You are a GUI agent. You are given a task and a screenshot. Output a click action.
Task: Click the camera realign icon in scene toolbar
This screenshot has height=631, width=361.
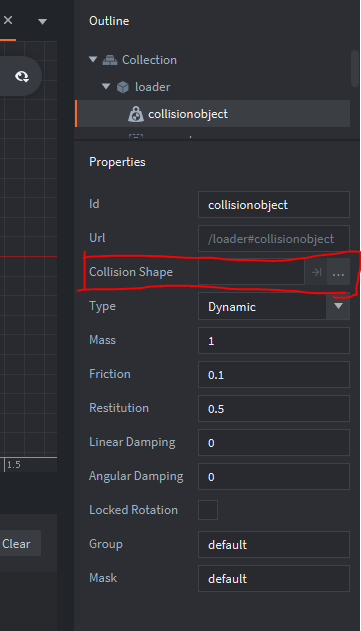pyautogui.click(x=22, y=76)
